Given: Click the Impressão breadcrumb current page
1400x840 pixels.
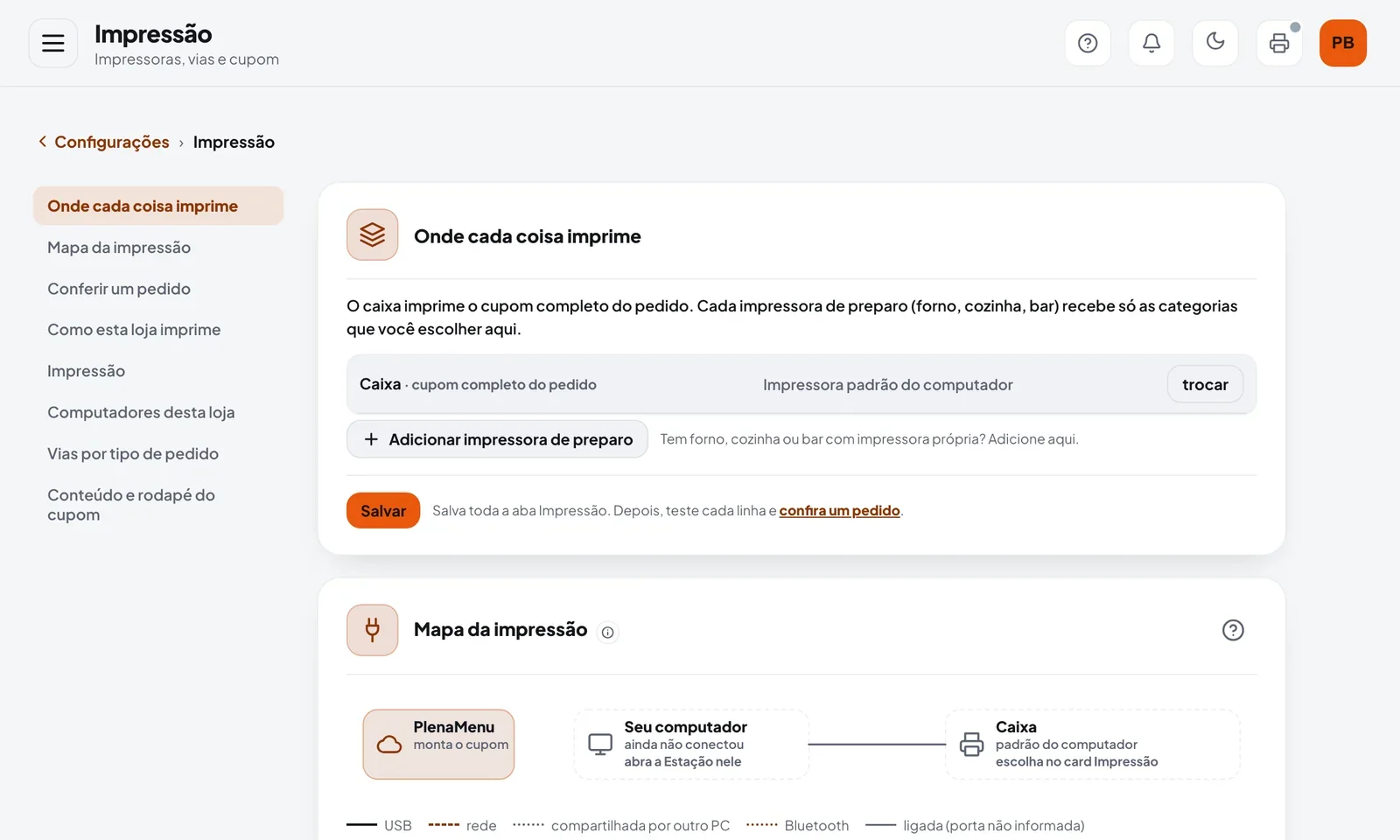Looking at the screenshot, I should [234, 142].
